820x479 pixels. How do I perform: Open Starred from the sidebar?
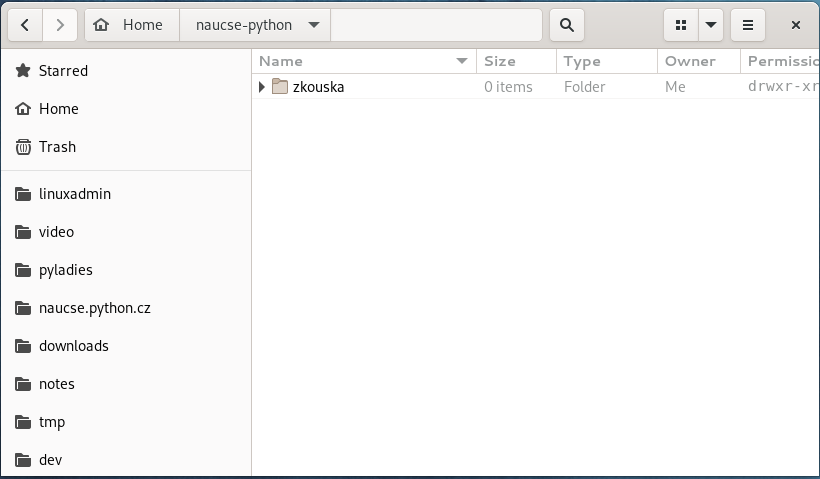(x=63, y=71)
